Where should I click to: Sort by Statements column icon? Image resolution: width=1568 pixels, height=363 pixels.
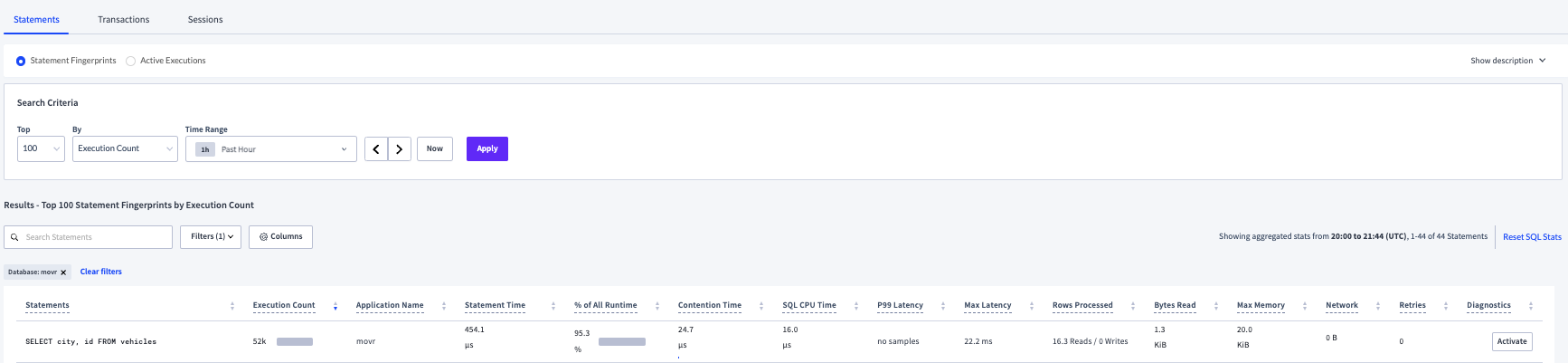click(232, 306)
